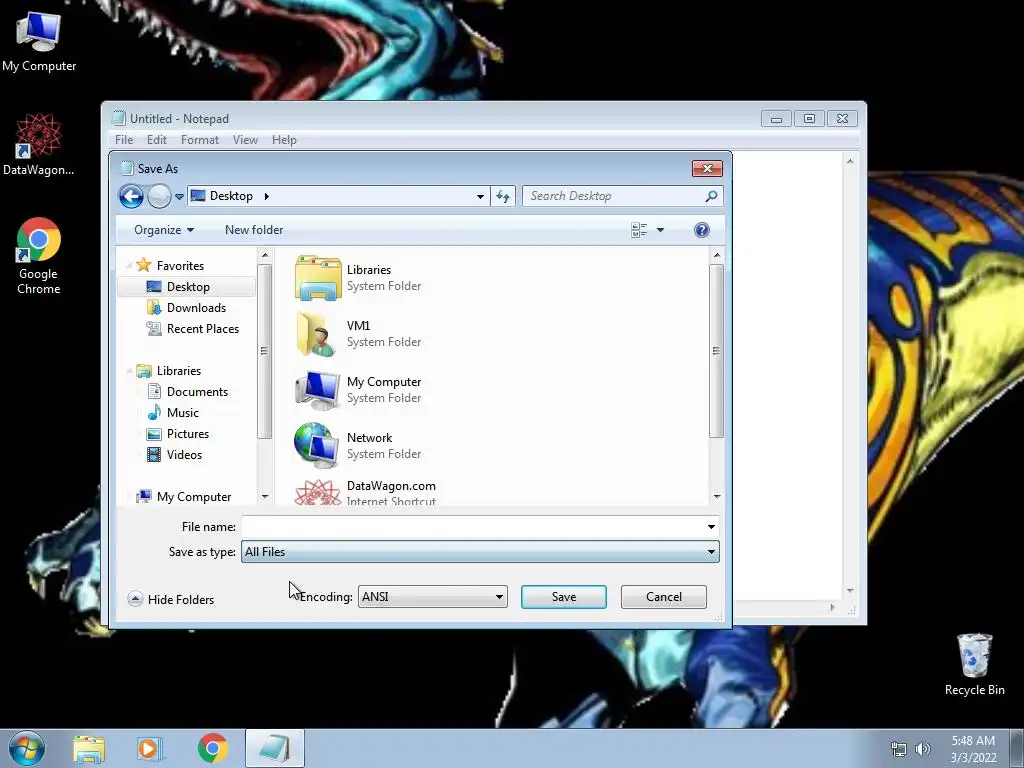This screenshot has width=1024, height=768.
Task: Click the search magnifier icon
Action: pos(711,196)
